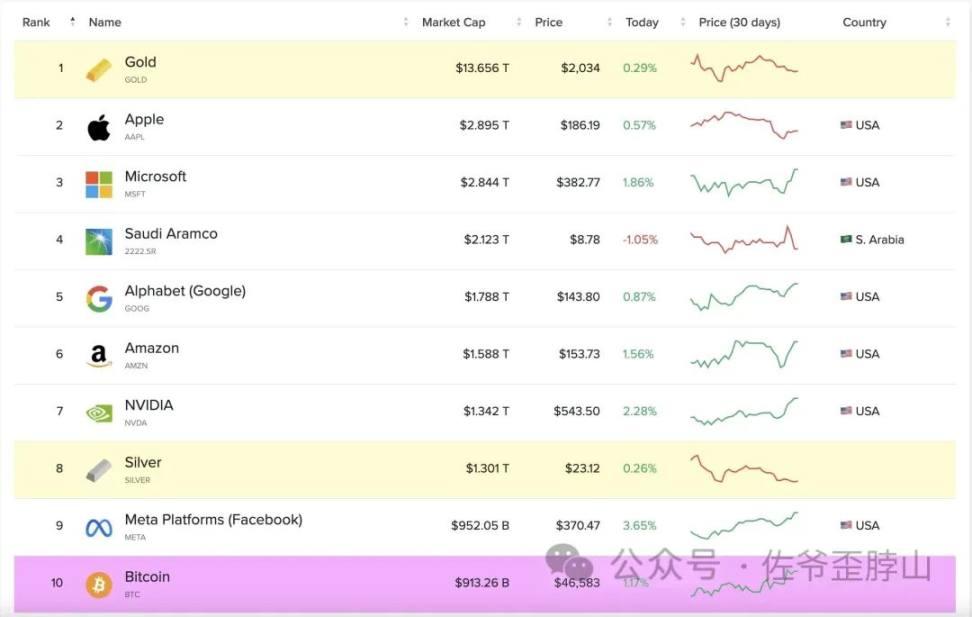Sort by Price column arrows
972x617 pixels.
point(609,22)
